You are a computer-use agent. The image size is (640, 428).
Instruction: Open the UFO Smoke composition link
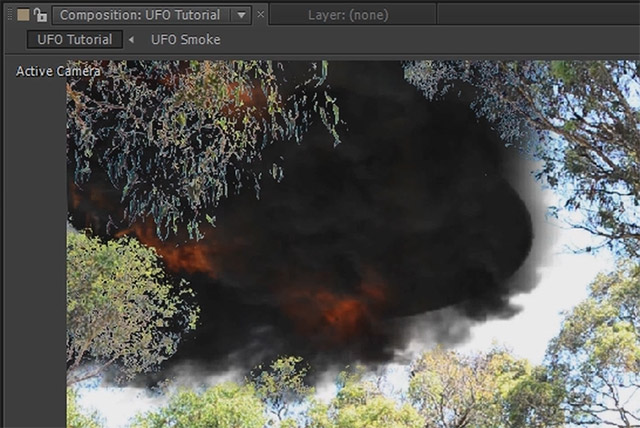pyautogui.click(x=186, y=40)
